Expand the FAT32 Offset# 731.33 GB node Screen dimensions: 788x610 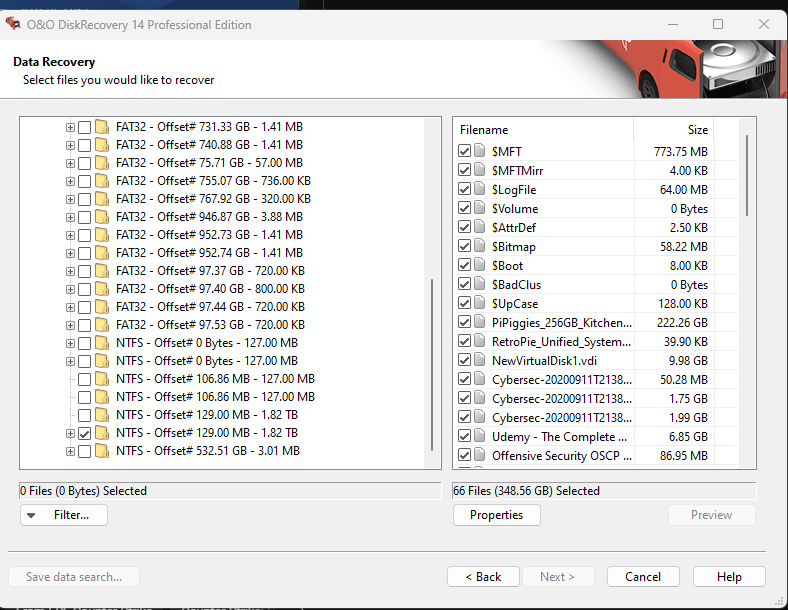click(x=70, y=127)
